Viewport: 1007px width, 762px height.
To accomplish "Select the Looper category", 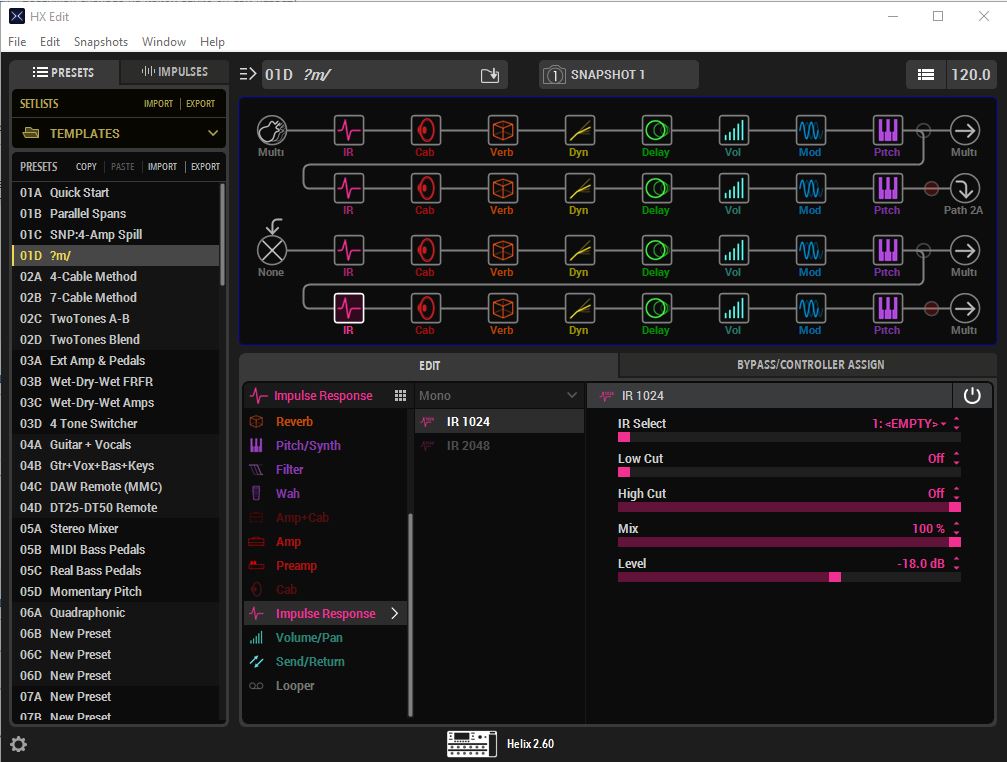I will pos(295,686).
